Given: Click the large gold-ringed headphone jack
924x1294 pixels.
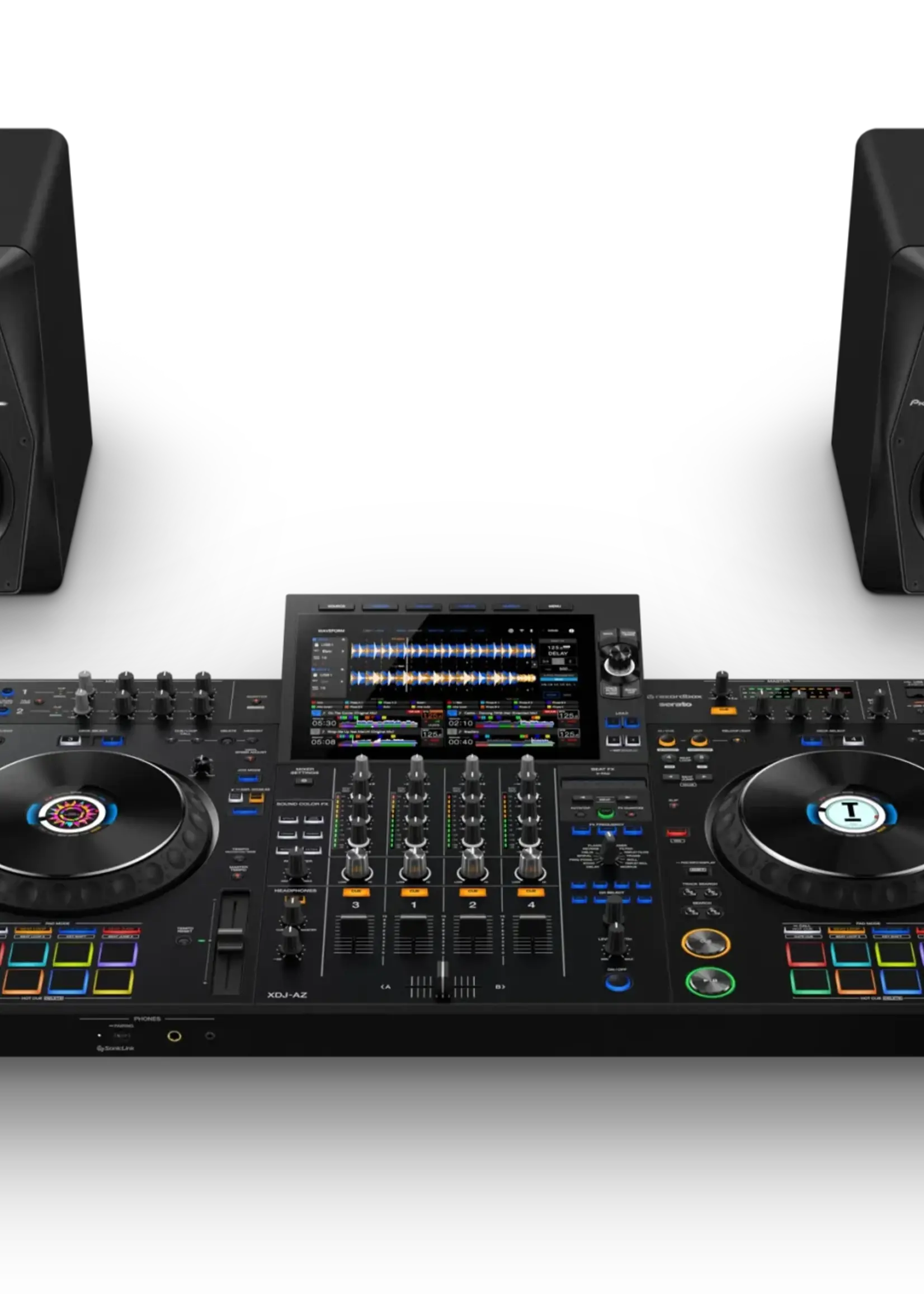Looking at the screenshot, I should coord(174,1036).
